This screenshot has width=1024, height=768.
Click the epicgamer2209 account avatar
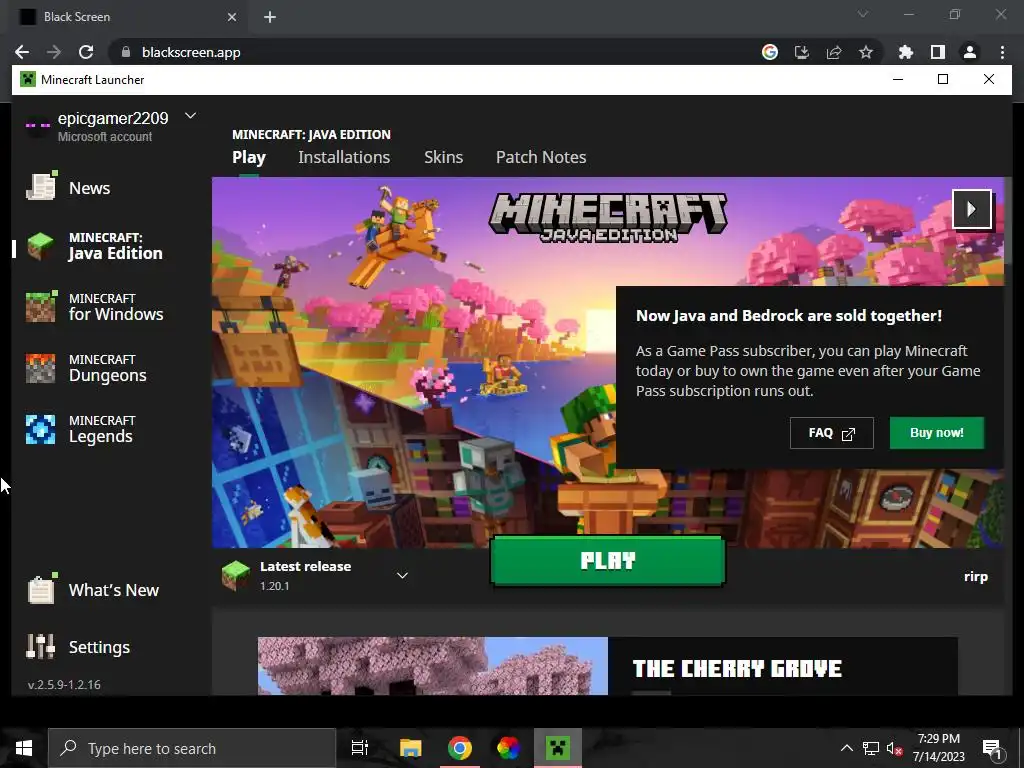tap(38, 125)
